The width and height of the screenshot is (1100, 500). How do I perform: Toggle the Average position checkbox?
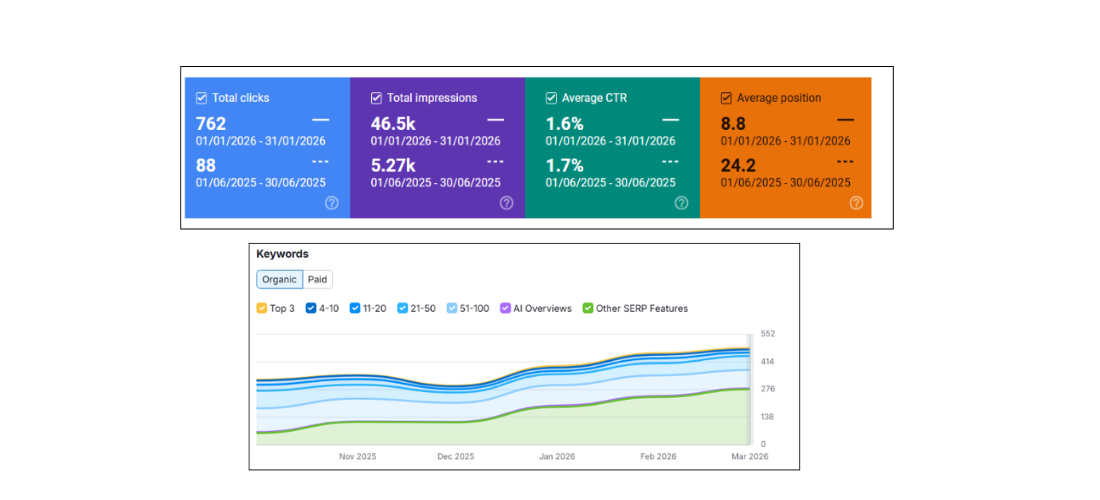(727, 98)
